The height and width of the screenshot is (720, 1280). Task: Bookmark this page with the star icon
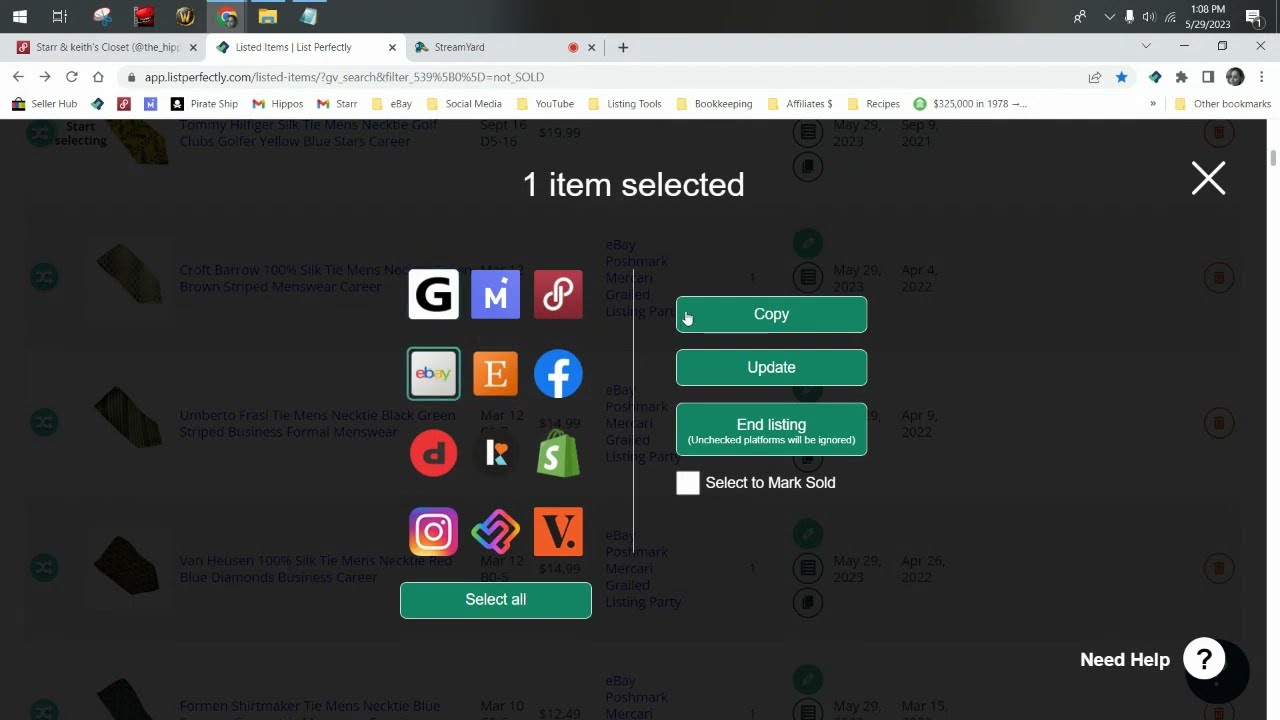[x=1121, y=77]
